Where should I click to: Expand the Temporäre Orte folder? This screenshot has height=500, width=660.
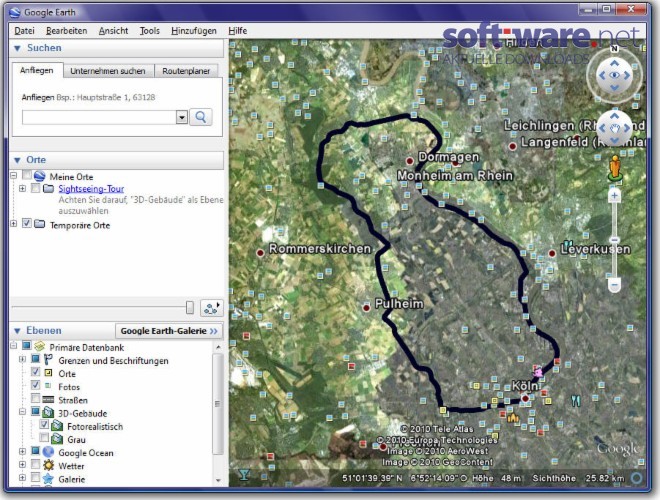(13, 223)
